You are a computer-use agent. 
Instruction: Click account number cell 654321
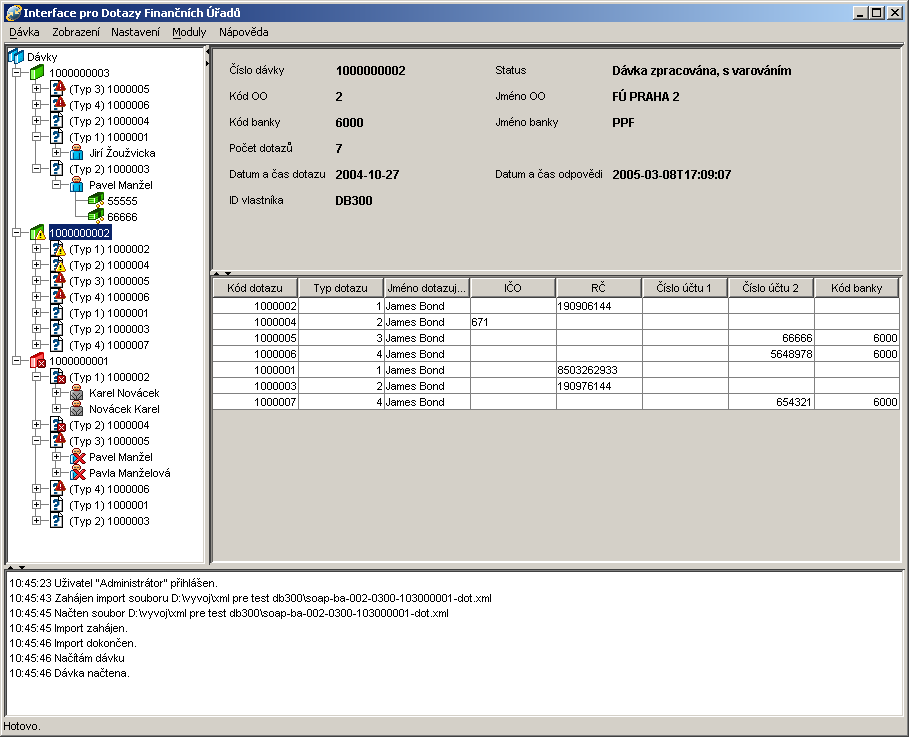(771, 402)
